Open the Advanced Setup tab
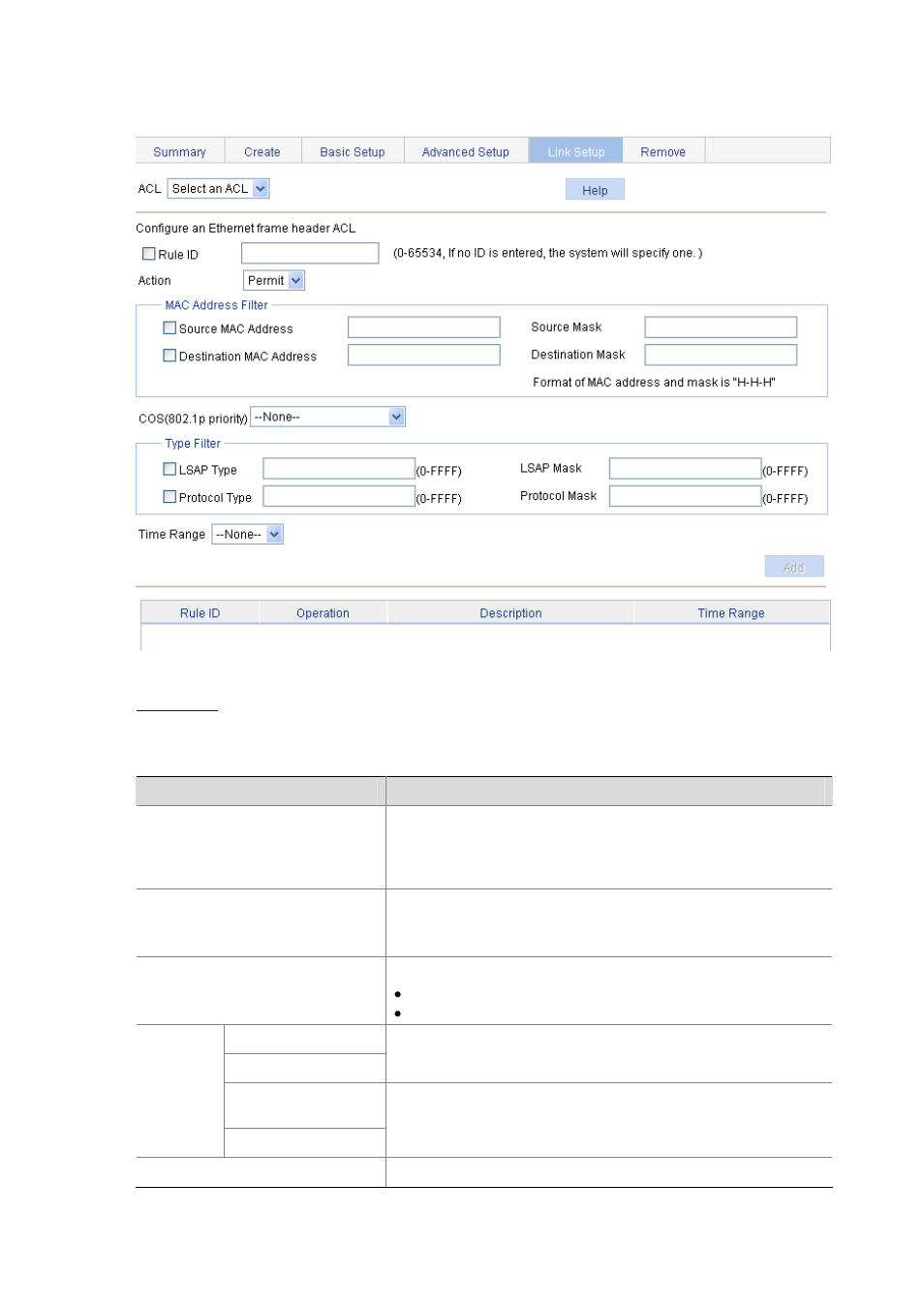924x1308 pixels. (x=466, y=151)
